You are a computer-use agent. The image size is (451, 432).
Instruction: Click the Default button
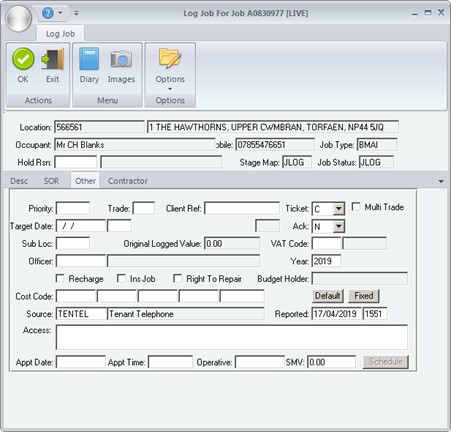(328, 296)
